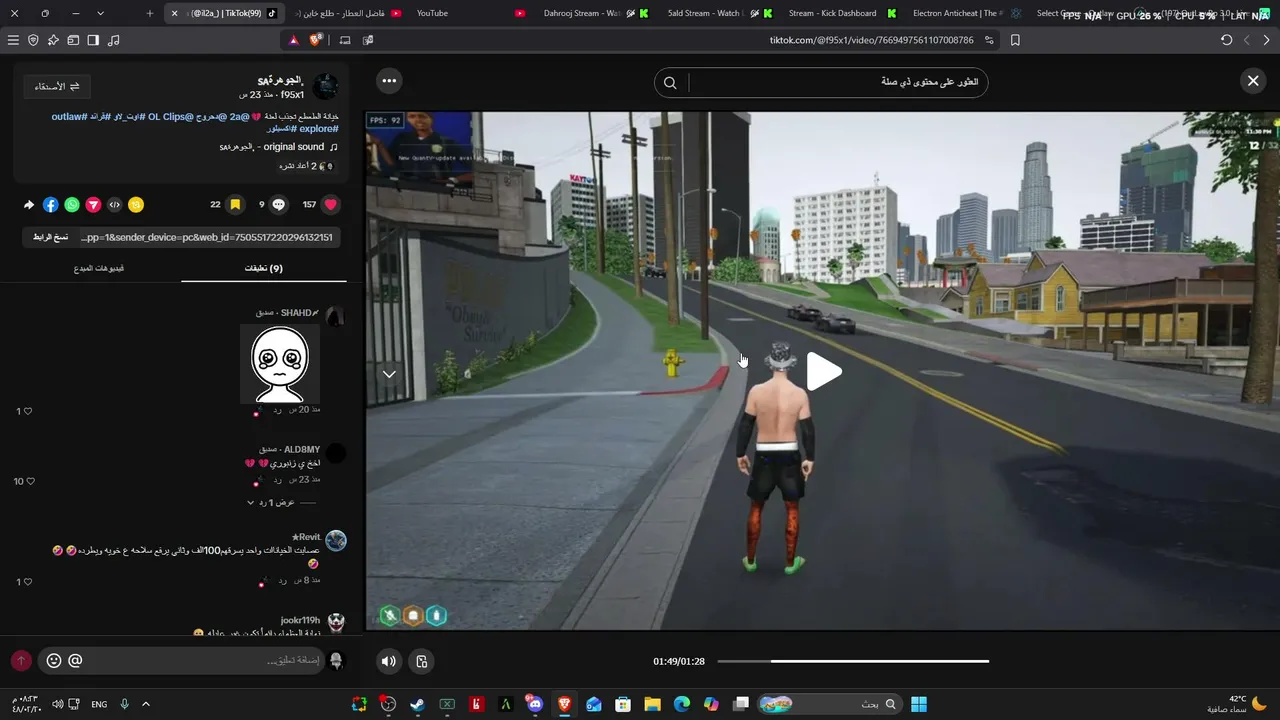Click the yellow repost icon
Screen dimensions: 1280x720
(x=136, y=205)
